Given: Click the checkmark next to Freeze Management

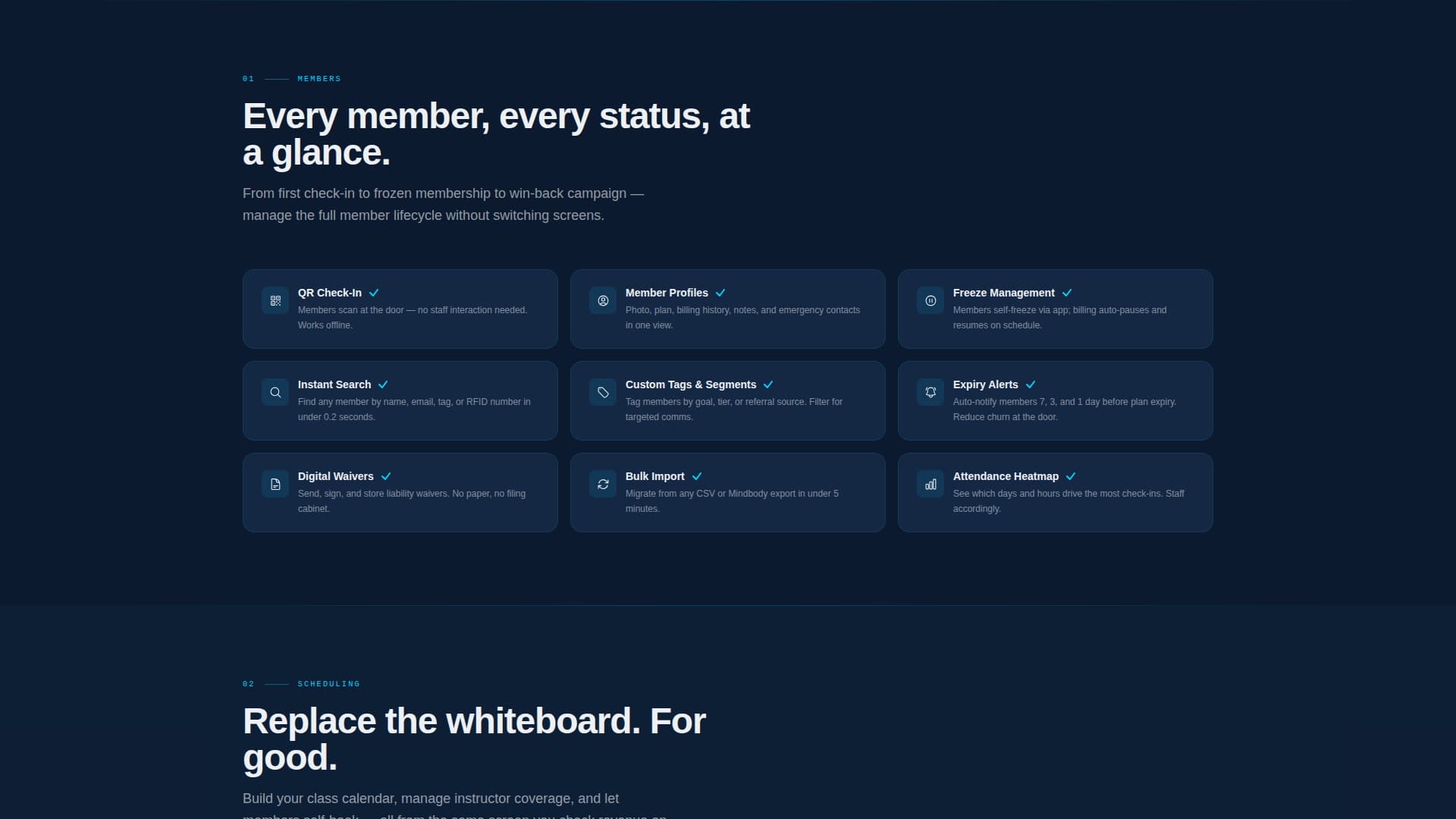Looking at the screenshot, I should click(1067, 293).
